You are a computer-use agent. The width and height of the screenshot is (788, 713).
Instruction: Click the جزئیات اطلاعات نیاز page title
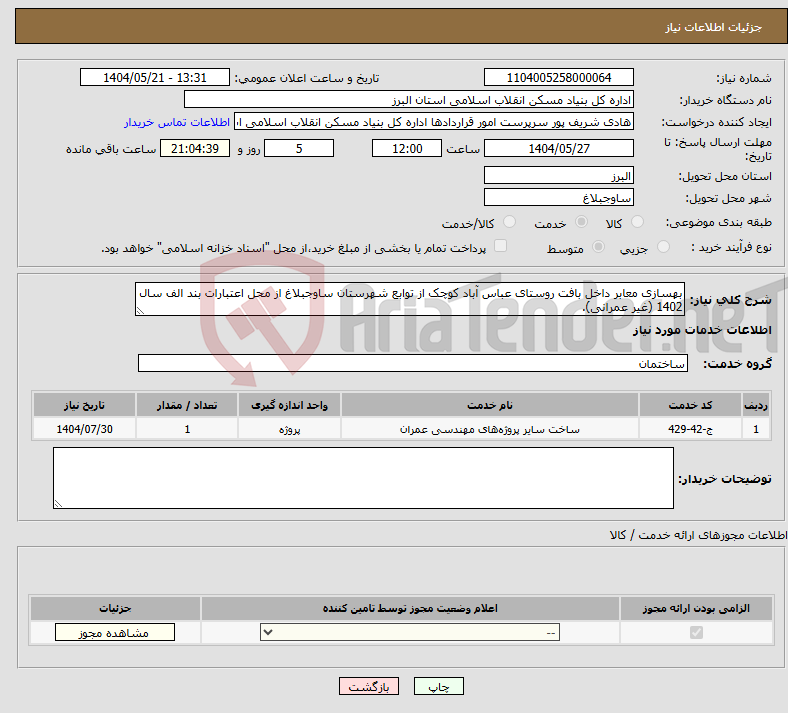714,27
